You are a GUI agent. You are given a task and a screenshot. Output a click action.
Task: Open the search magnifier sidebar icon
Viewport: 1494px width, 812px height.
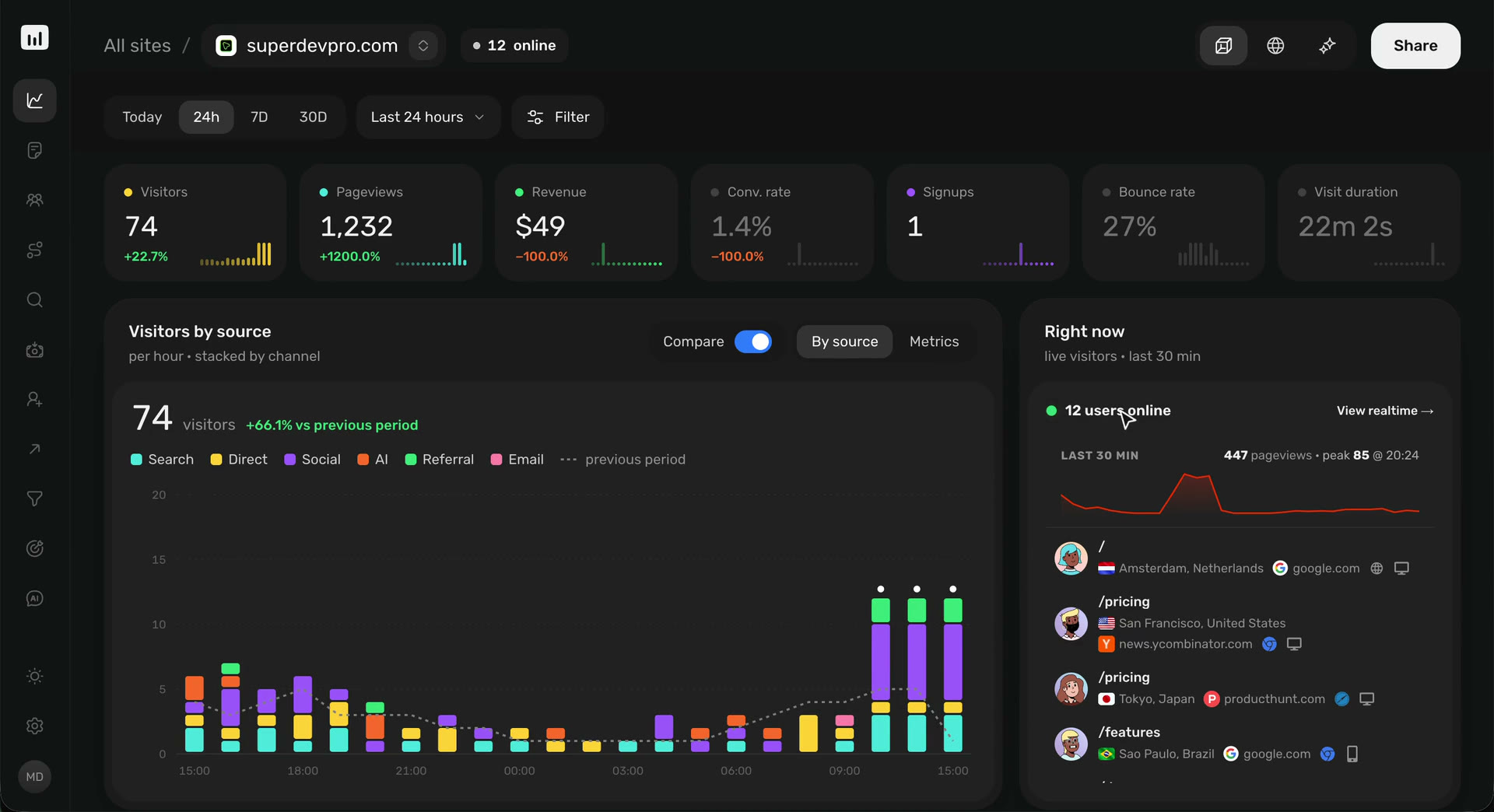click(34, 299)
